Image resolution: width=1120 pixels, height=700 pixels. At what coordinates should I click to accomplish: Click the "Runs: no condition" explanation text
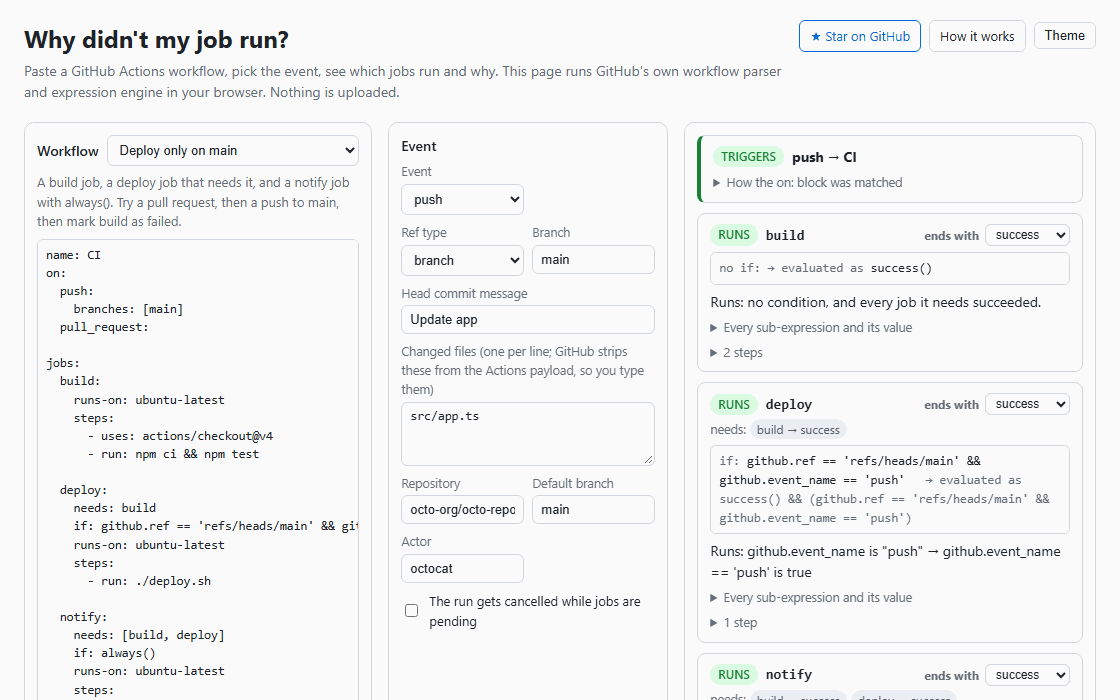[x=875, y=302]
